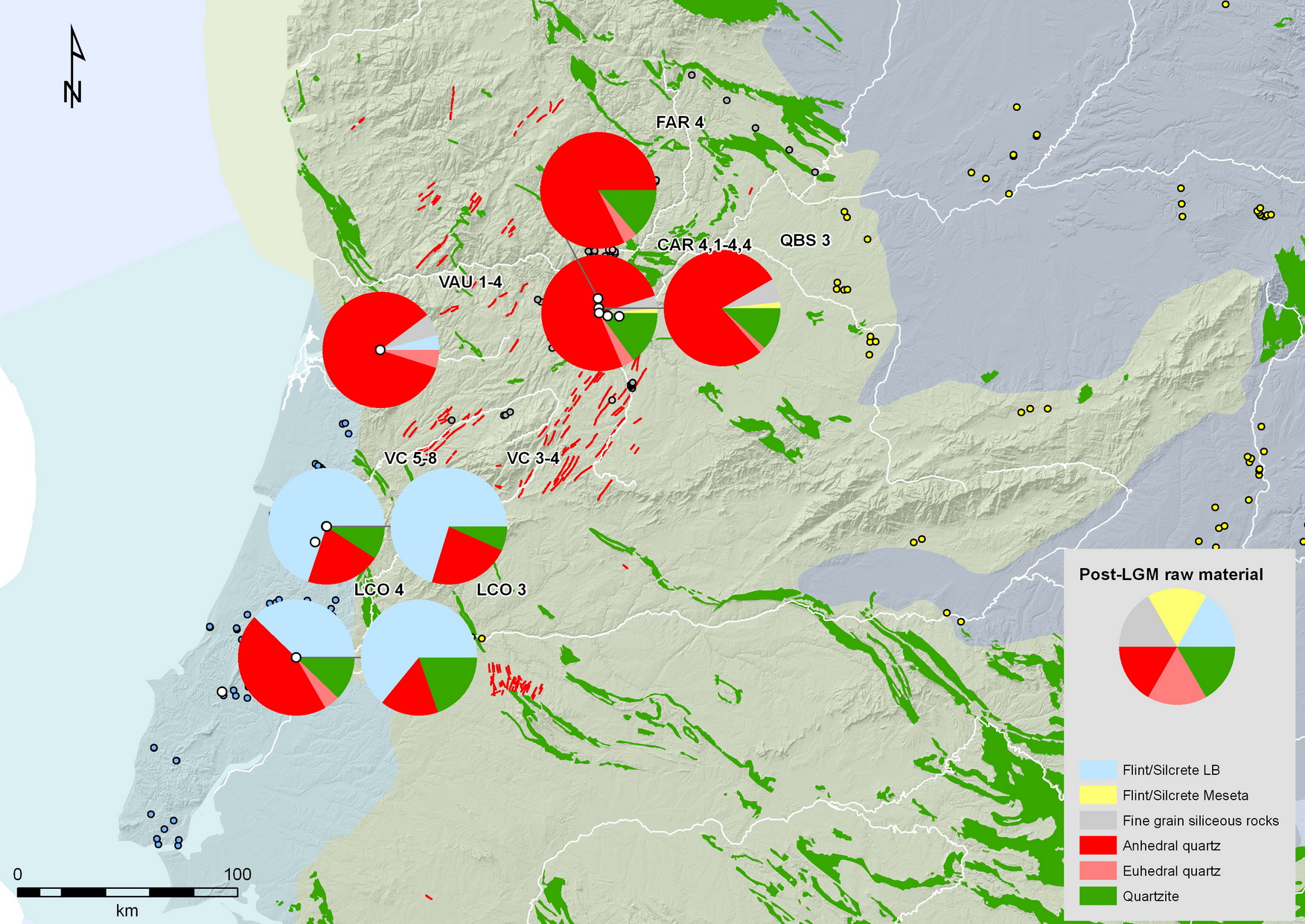Click the LCO 4 pie chart
The height and width of the screenshot is (924, 1305).
pos(296,657)
